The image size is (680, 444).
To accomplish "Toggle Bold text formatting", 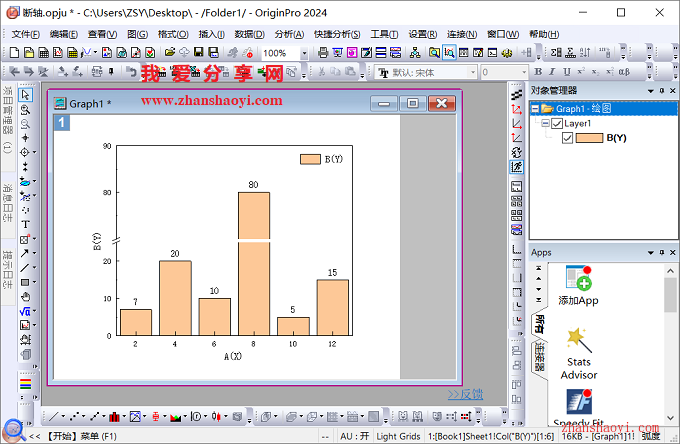I will pyautogui.click(x=538, y=72).
